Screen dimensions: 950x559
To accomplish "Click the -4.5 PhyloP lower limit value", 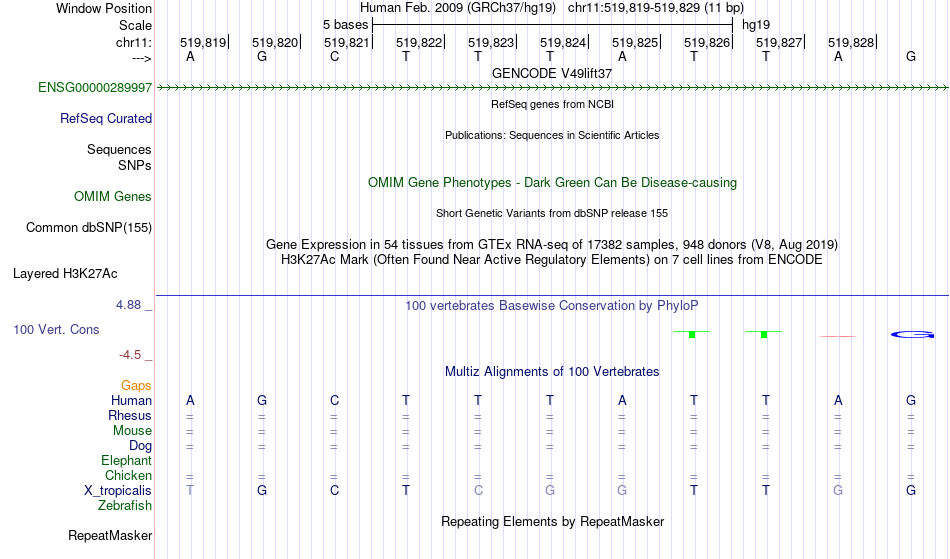I will (x=130, y=355).
